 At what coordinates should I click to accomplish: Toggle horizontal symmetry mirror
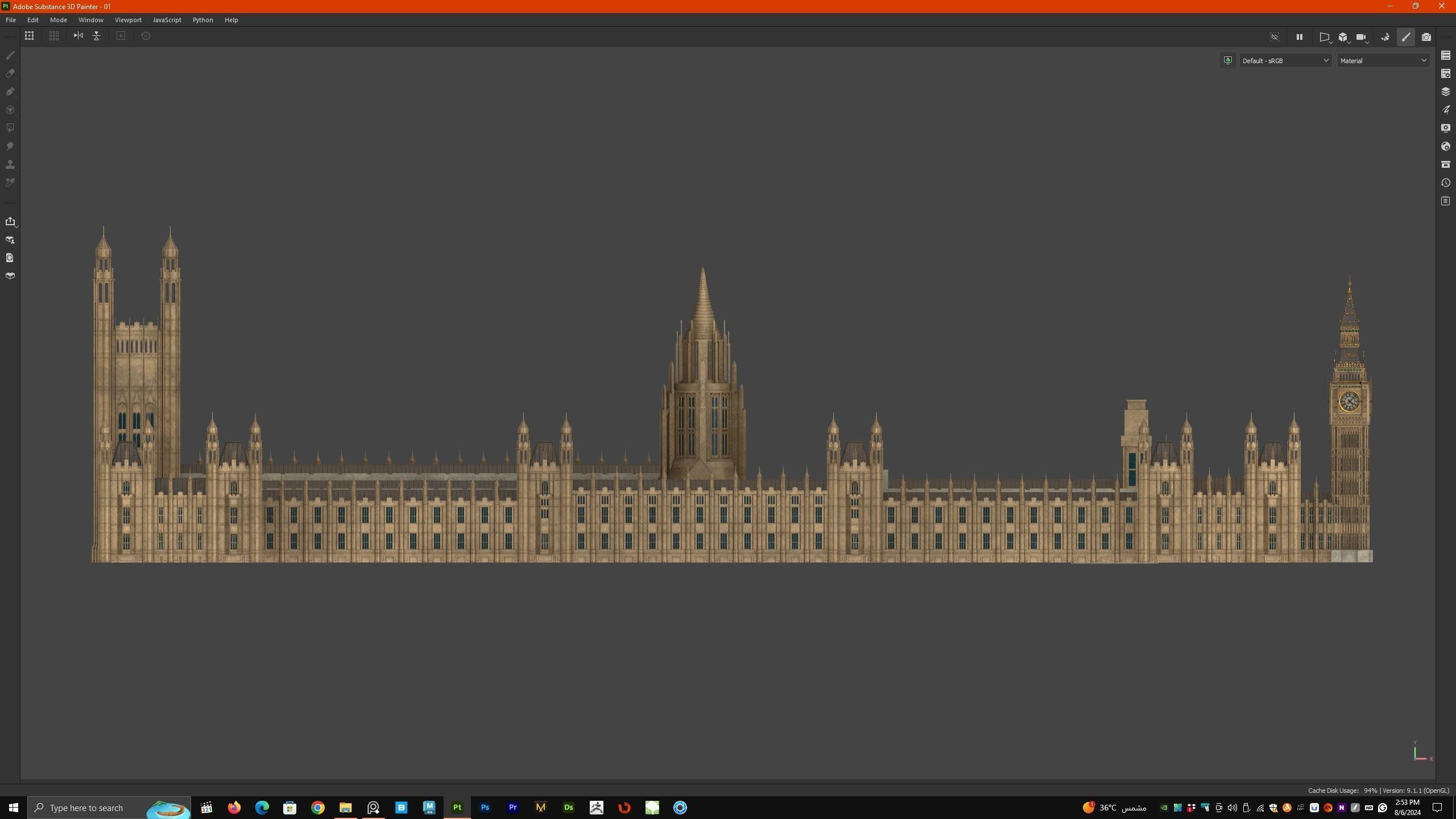pyautogui.click(x=78, y=36)
